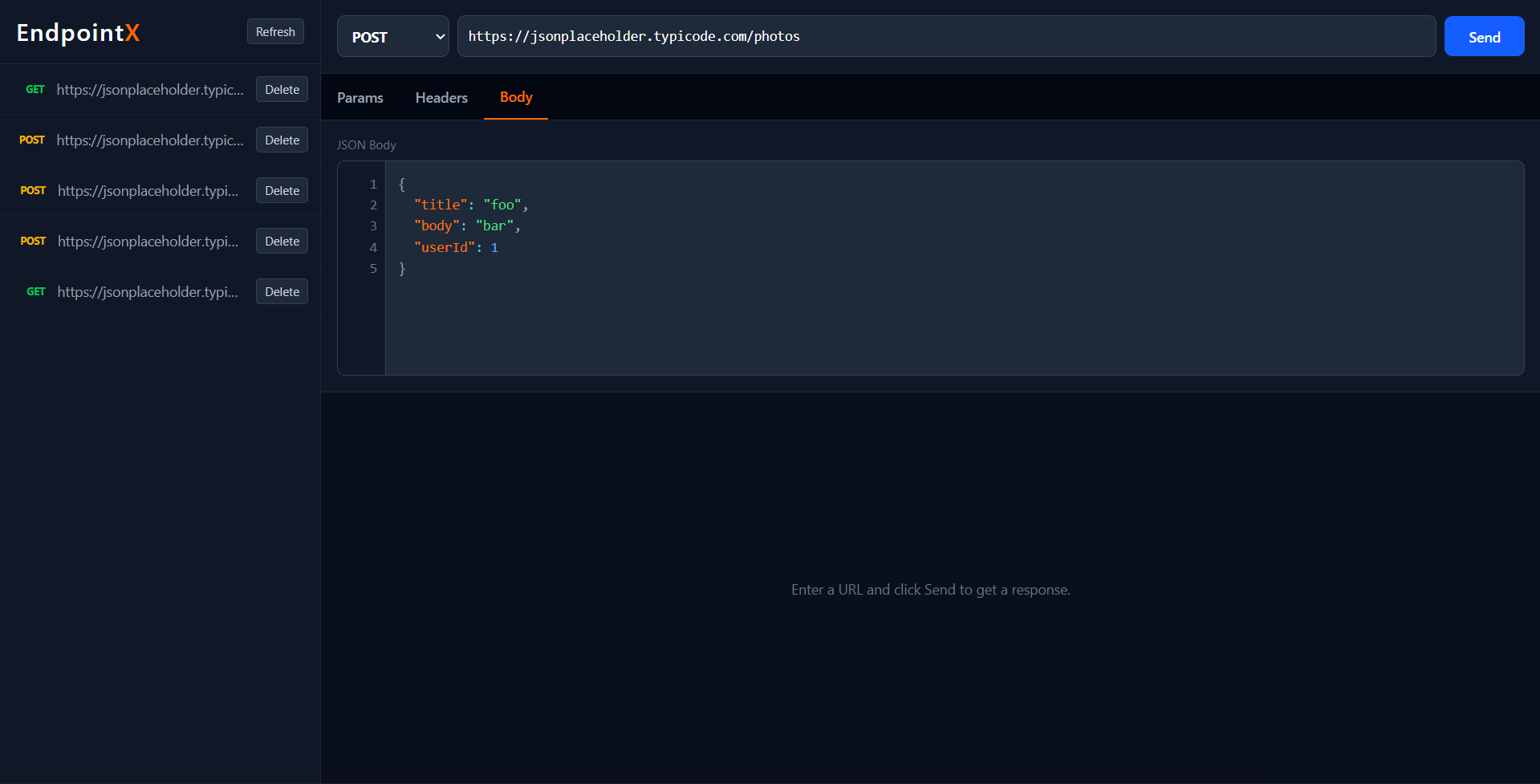Select the Body tab
This screenshot has height=784, width=1540.
pyautogui.click(x=515, y=97)
